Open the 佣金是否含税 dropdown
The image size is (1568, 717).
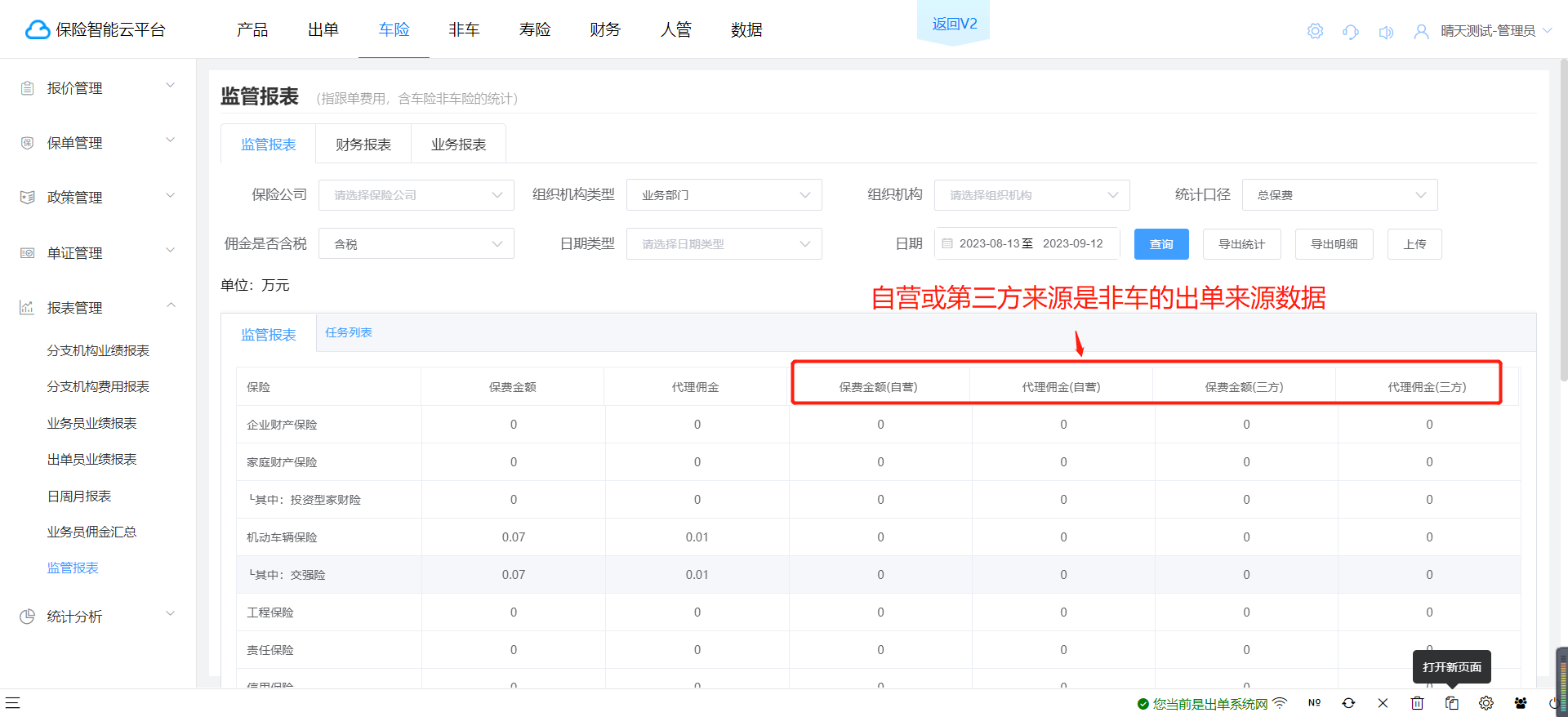pyautogui.click(x=416, y=243)
